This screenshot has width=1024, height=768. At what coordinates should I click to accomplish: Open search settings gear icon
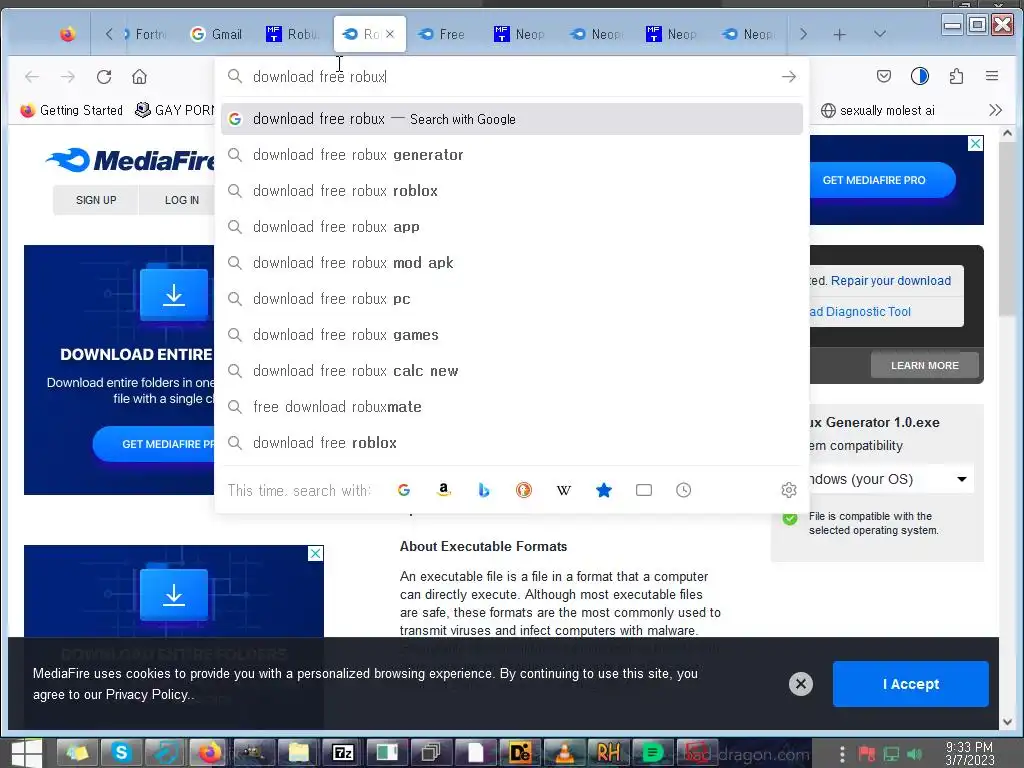click(789, 490)
